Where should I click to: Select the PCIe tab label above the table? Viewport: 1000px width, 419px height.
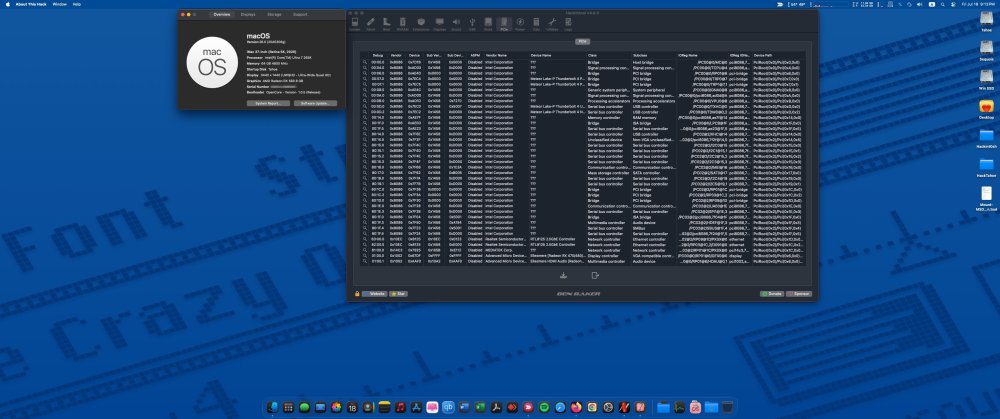pos(582,41)
